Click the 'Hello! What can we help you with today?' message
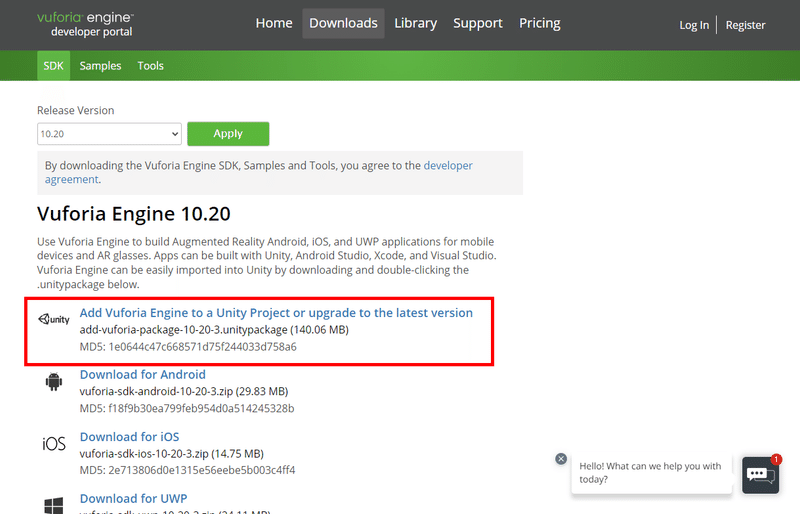The width and height of the screenshot is (800, 514). click(x=650, y=473)
